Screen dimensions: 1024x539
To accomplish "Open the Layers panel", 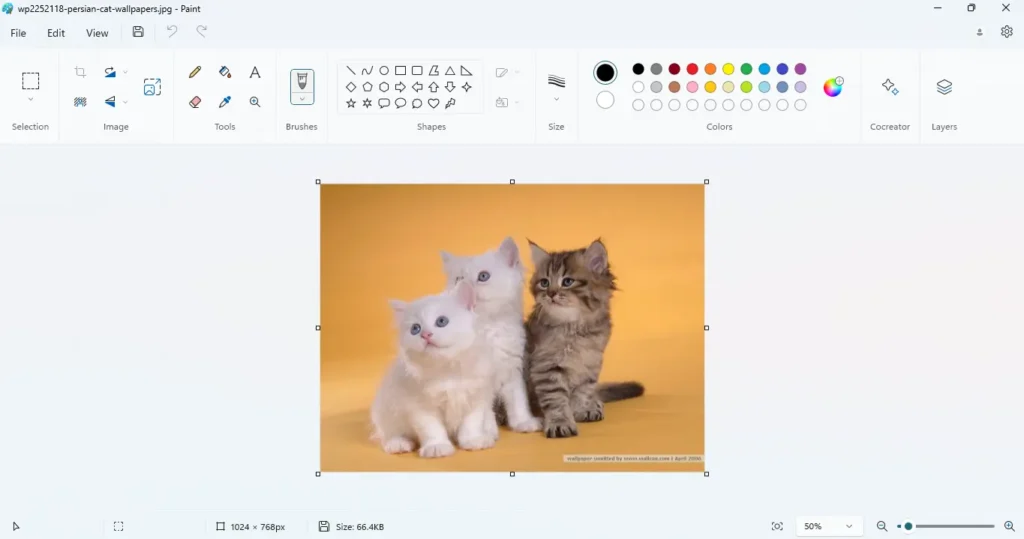I will point(944,87).
